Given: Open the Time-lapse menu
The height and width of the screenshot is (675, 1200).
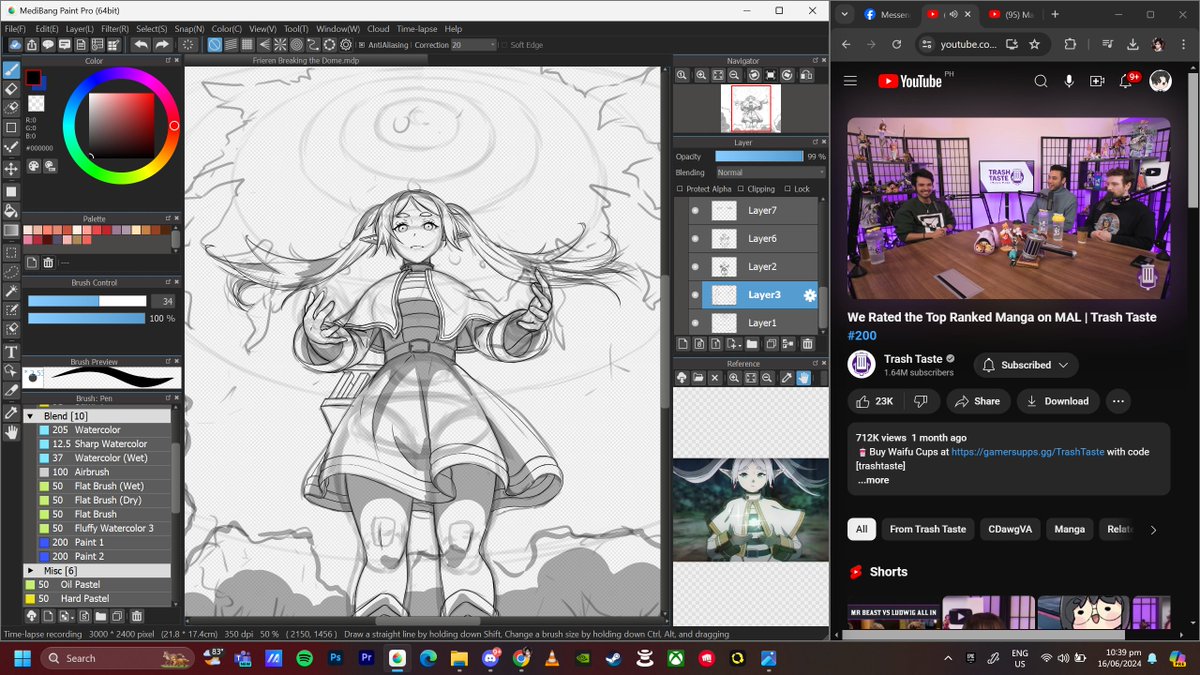Looking at the screenshot, I should [417, 29].
